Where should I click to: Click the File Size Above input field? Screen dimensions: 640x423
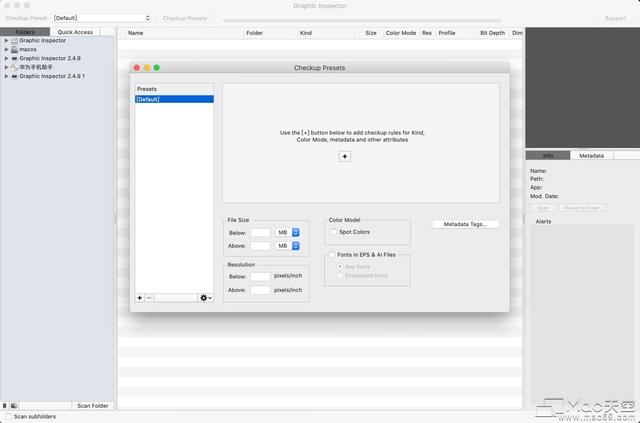point(260,246)
